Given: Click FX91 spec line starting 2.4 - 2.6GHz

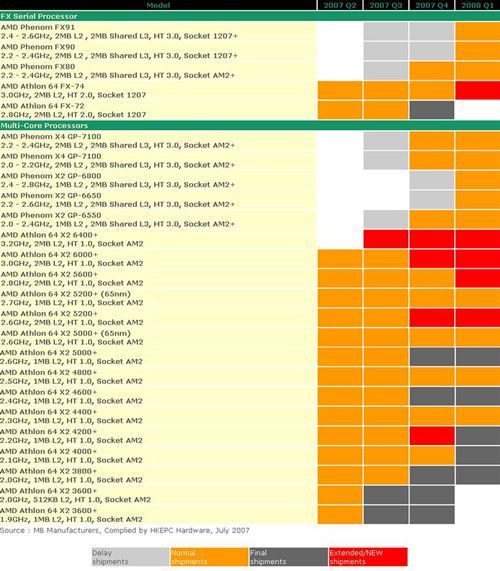Looking at the screenshot, I should point(119,36).
